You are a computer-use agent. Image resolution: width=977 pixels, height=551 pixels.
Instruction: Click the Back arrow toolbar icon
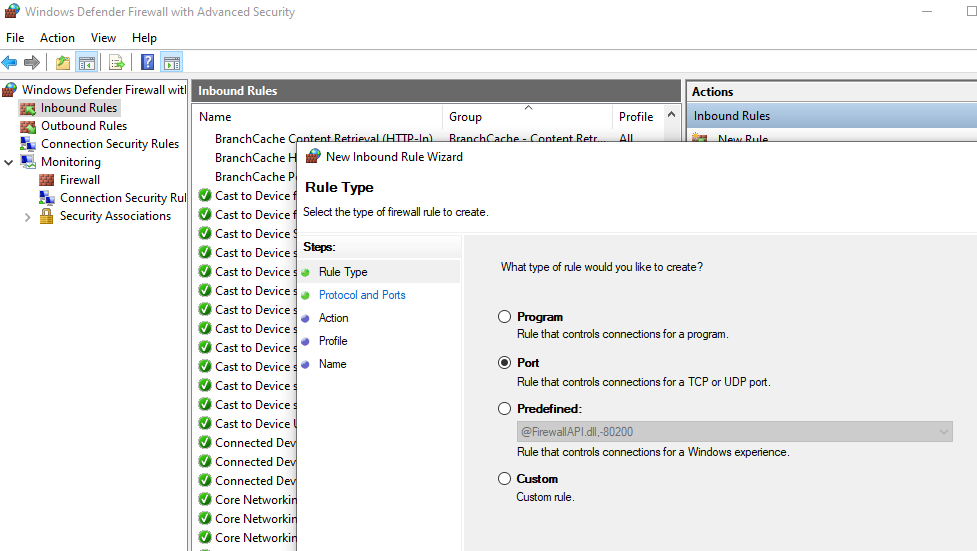[9, 62]
